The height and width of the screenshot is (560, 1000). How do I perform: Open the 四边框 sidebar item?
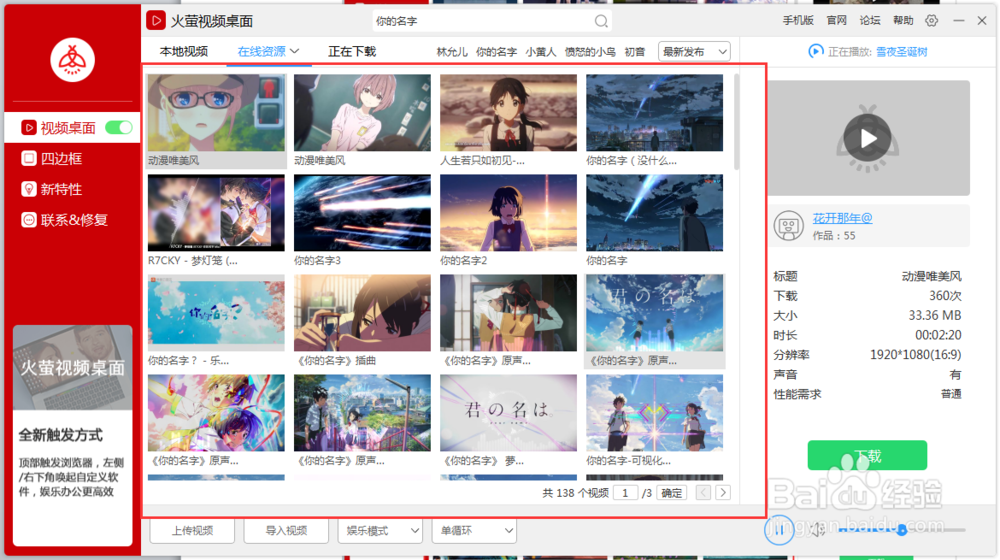[x=73, y=158]
